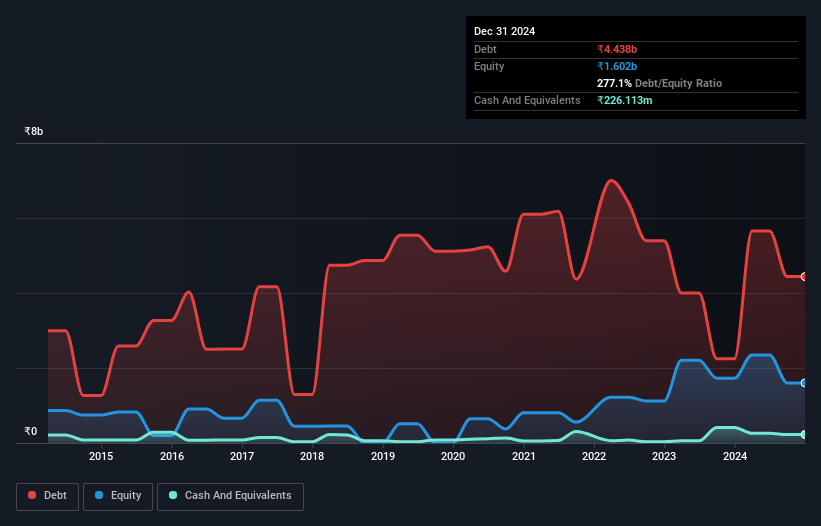Click the blue Equity legend dot
This screenshot has width=821, height=526.
(x=98, y=495)
